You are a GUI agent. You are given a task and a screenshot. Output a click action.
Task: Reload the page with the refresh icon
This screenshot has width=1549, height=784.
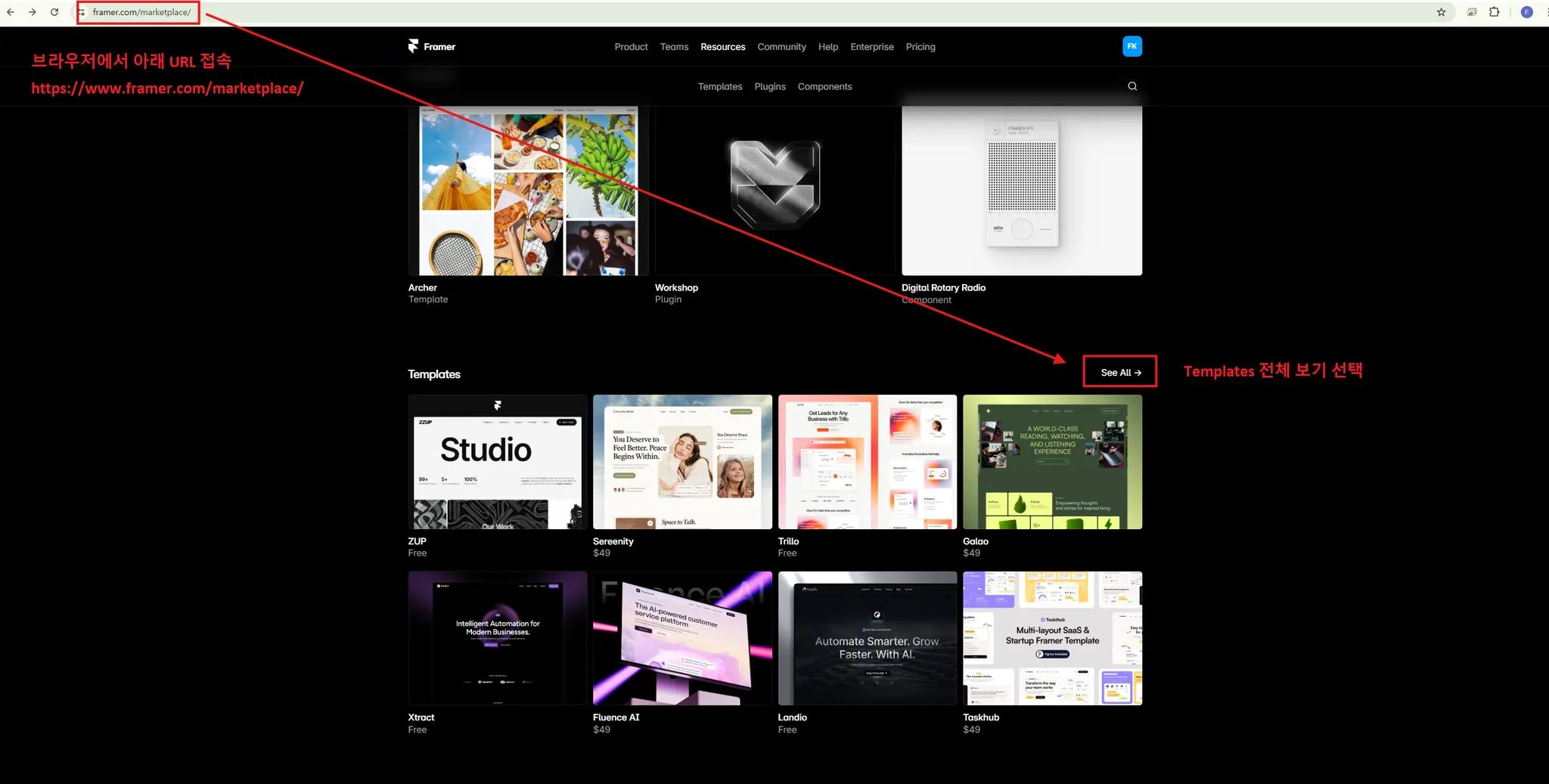pyautogui.click(x=54, y=12)
